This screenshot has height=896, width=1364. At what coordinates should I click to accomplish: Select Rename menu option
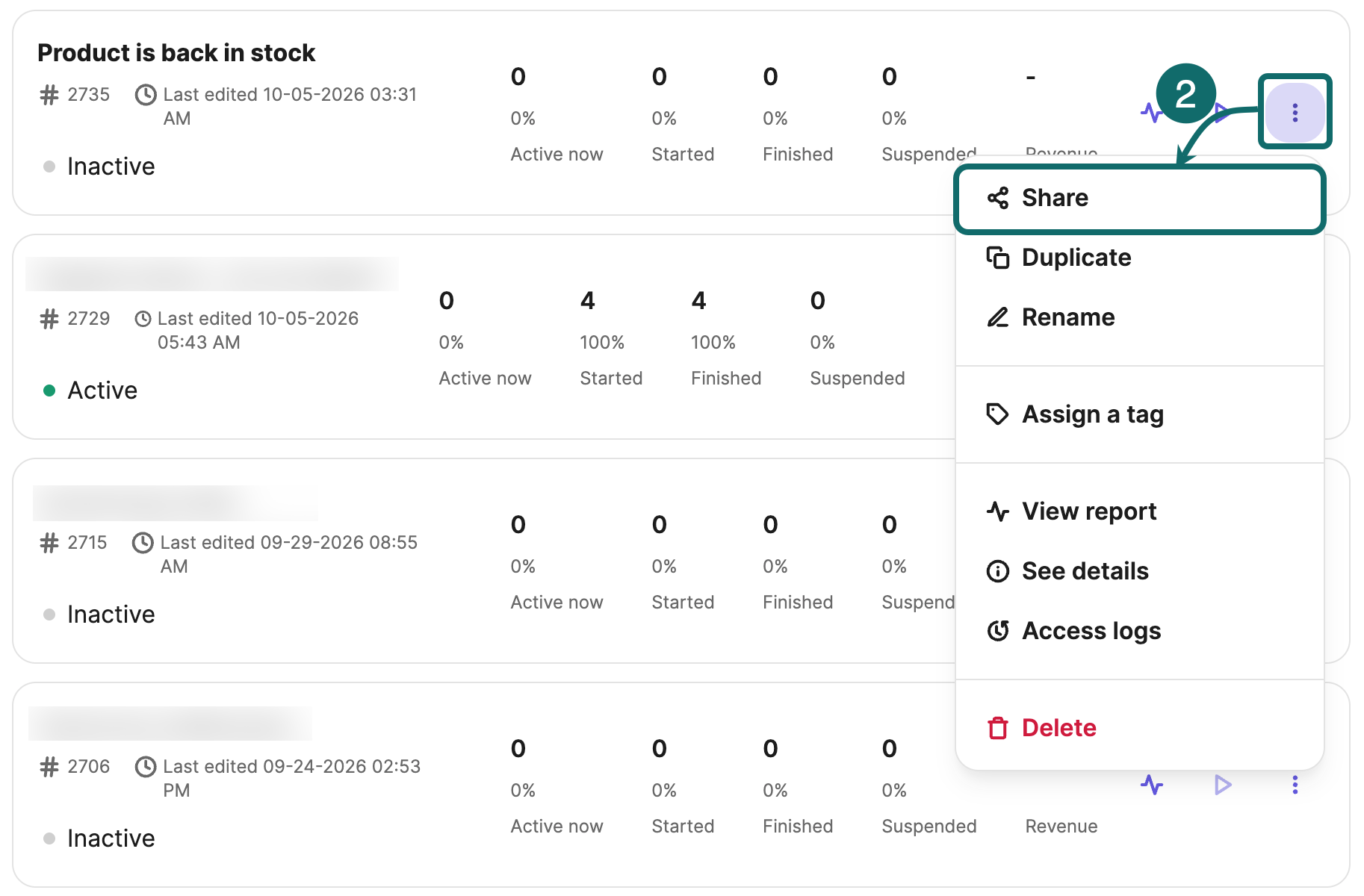pos(1139,317)
